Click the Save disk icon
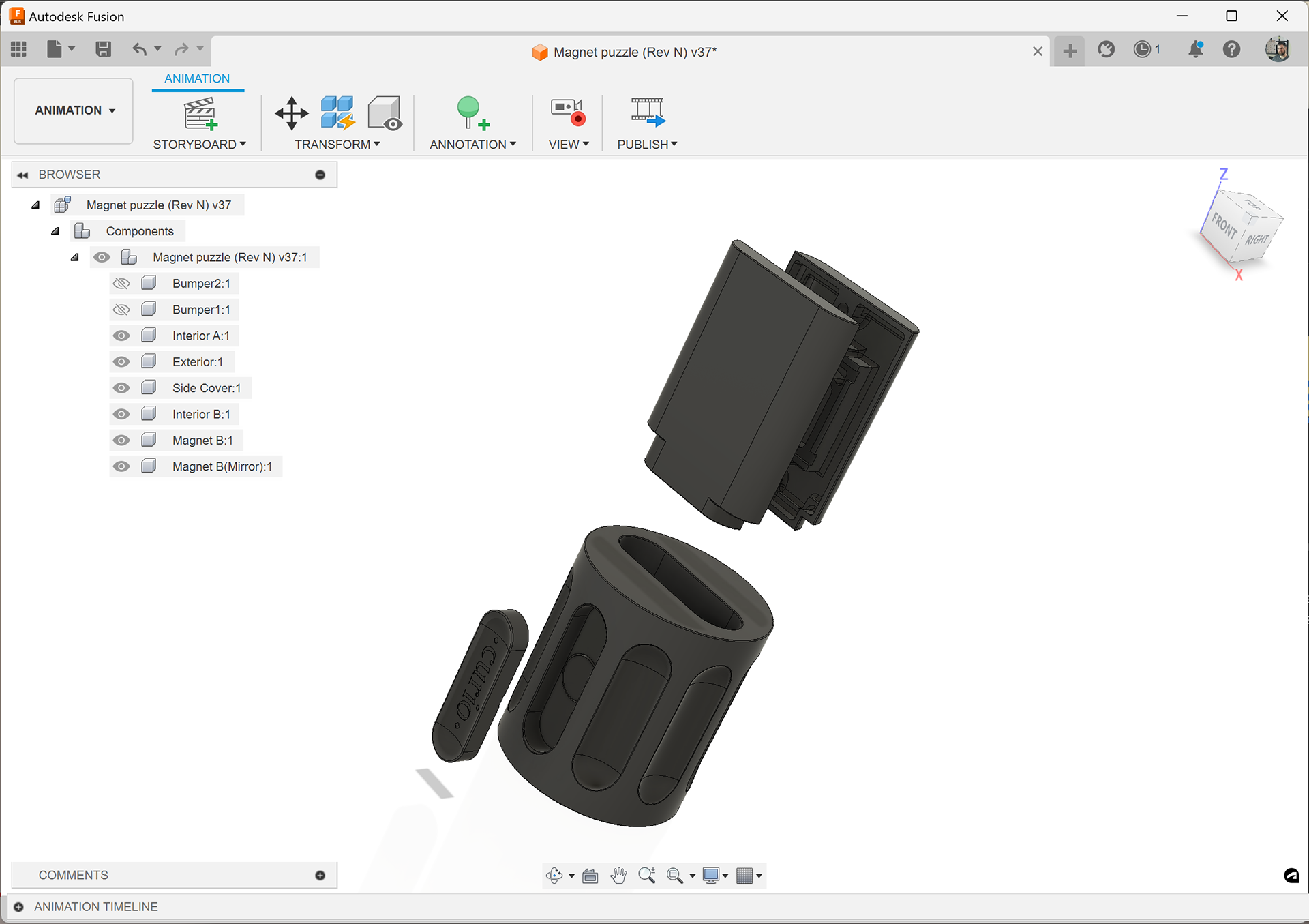 point(103,49)
